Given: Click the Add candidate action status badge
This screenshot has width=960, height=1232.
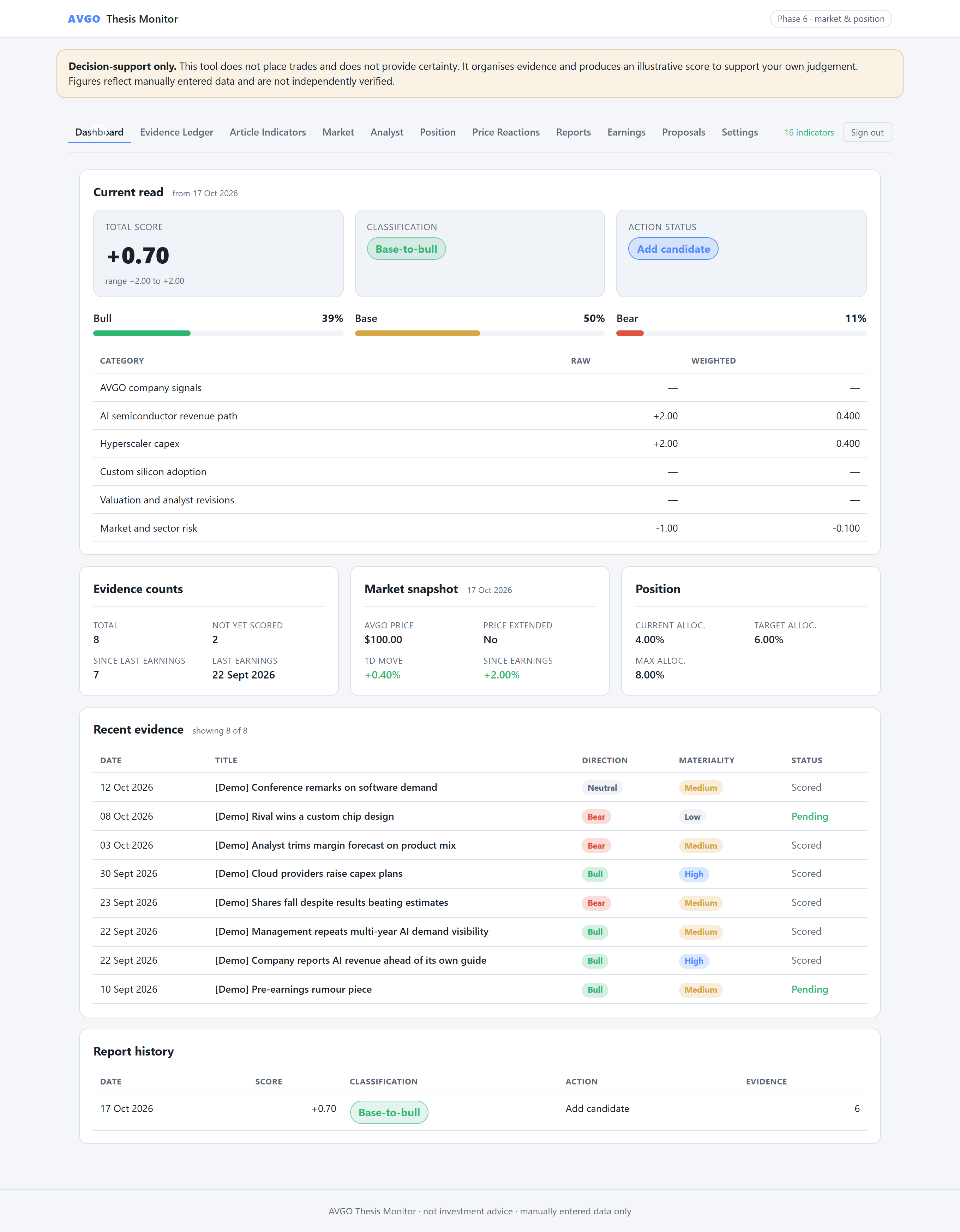Looking at the screenshot, I should point(673,249).
